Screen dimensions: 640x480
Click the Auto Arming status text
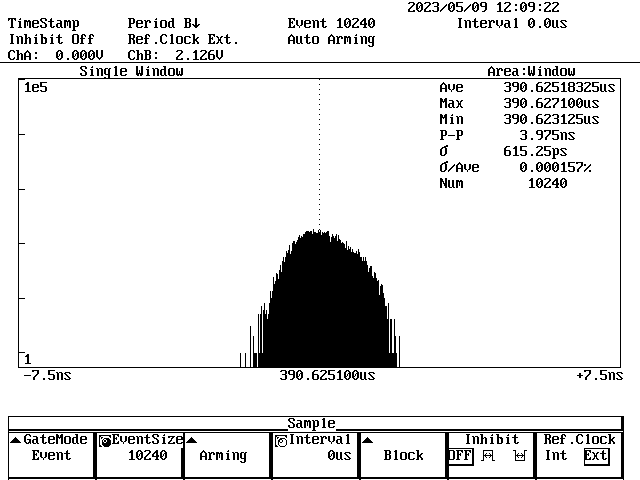coord(331,40)
